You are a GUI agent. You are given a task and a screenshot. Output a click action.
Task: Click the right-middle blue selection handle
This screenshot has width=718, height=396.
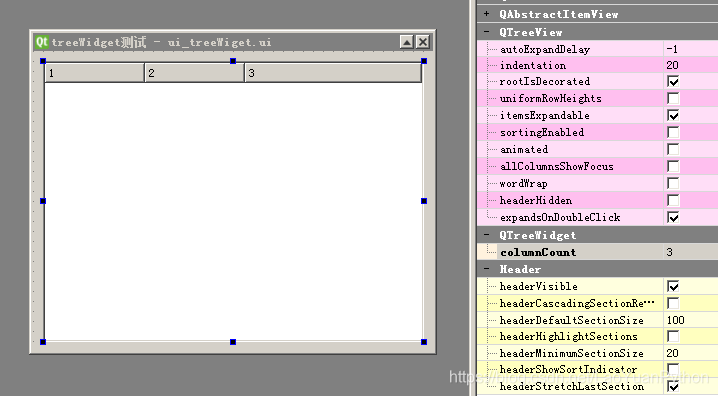click(x=424, y=201)
